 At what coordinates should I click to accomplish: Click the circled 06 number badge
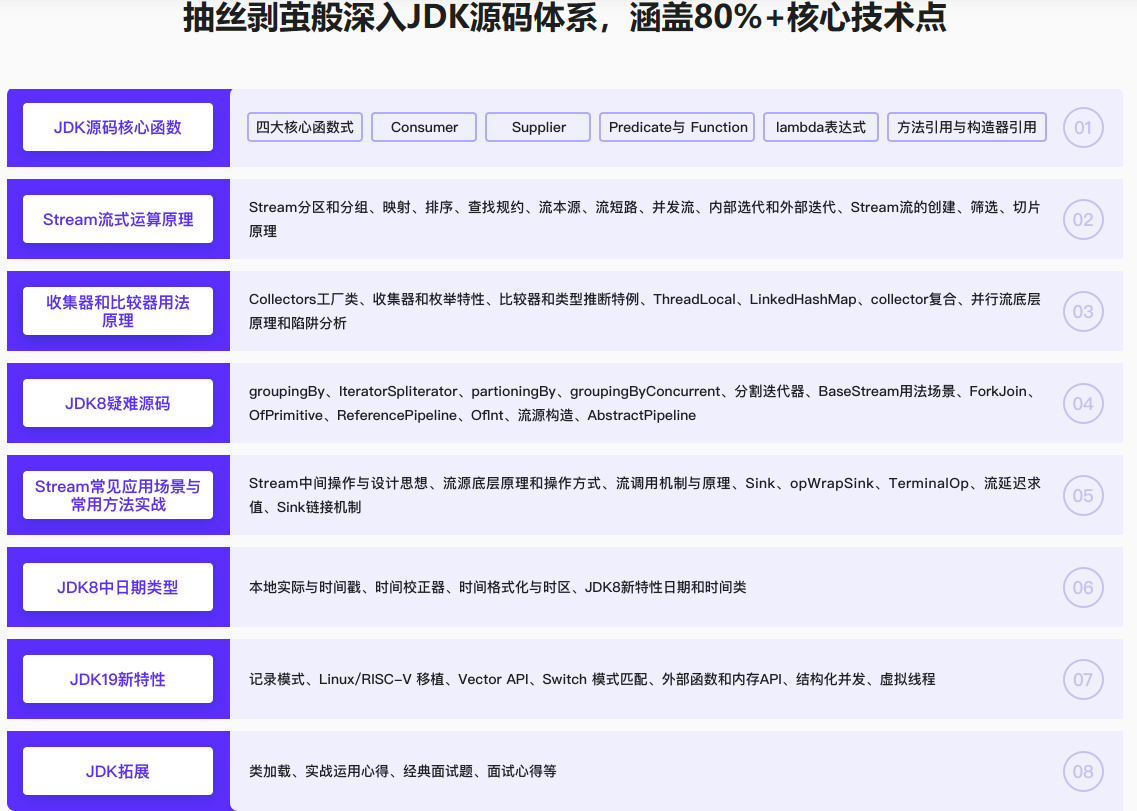coord(1083,588)
